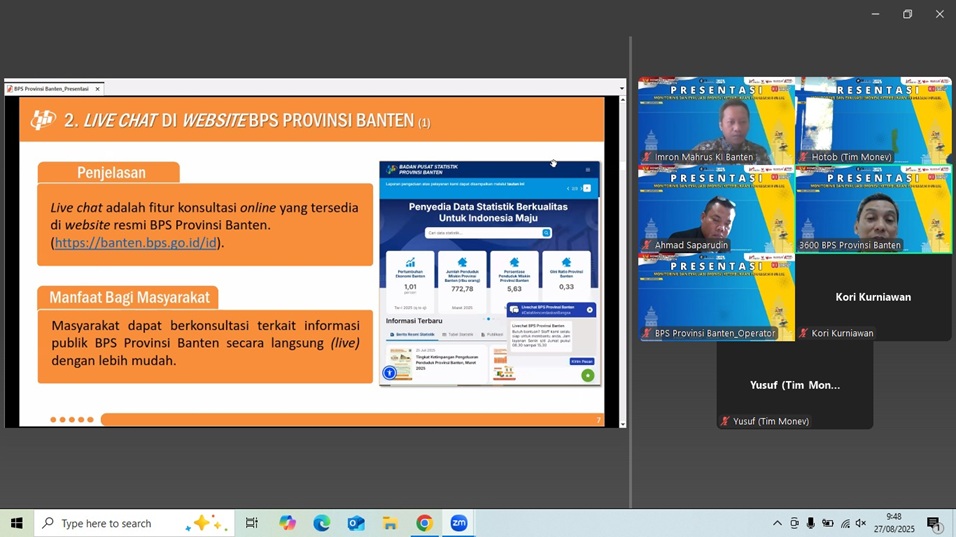Click the Meet Now tray icon
This screenshot has width=956, height=537.
(x=794, y=523)
